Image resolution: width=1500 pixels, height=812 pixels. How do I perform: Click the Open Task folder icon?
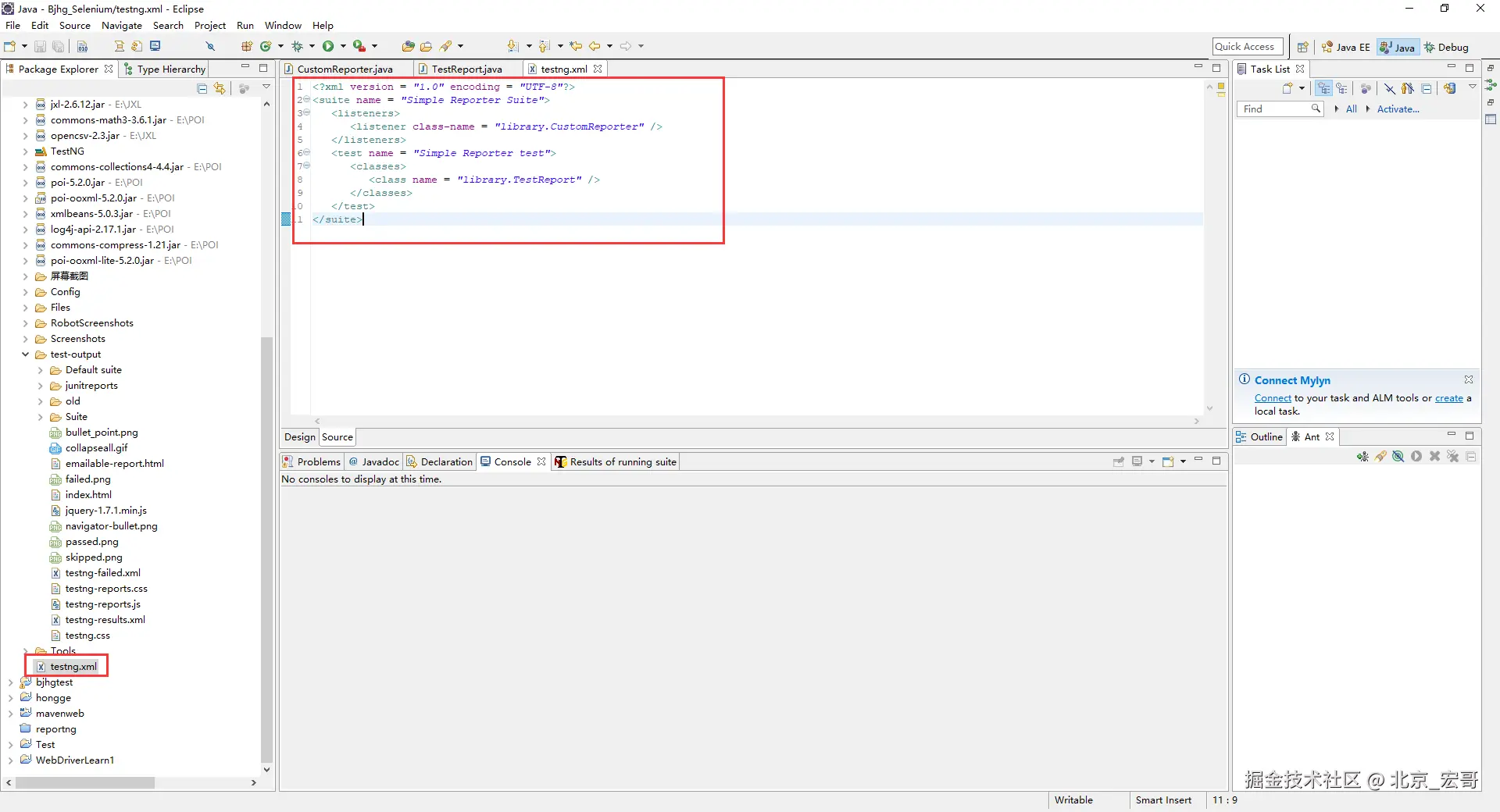click(426, 46)
